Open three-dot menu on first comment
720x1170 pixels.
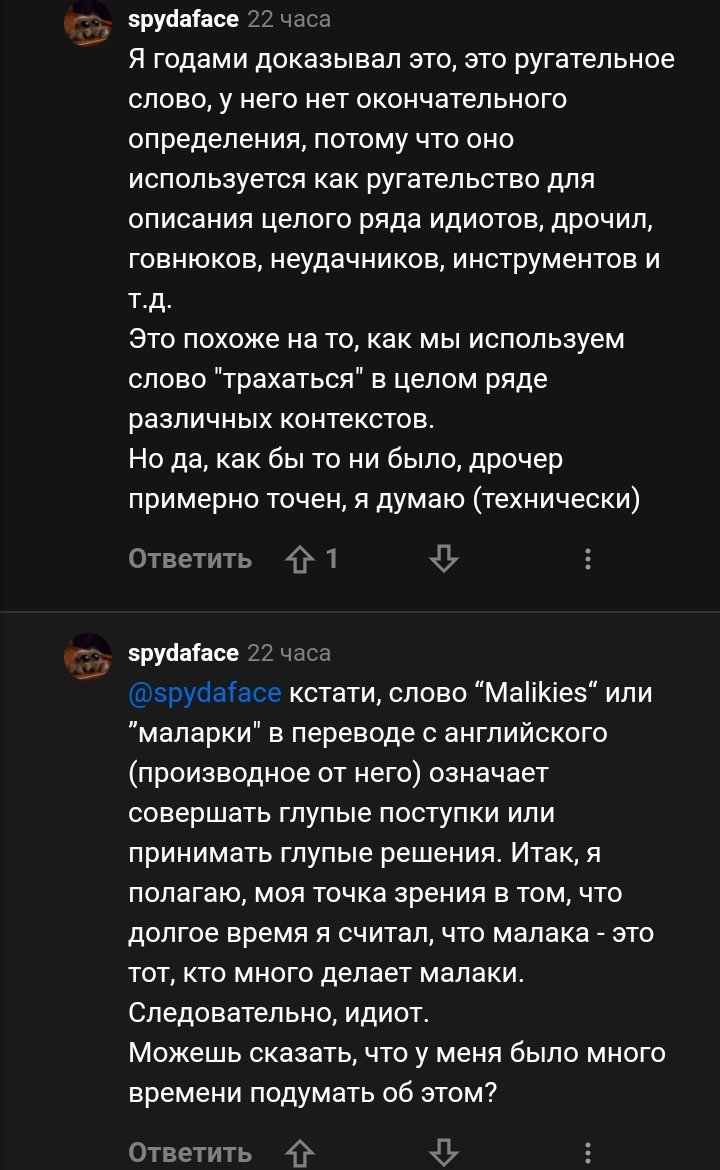click(588, 559)
